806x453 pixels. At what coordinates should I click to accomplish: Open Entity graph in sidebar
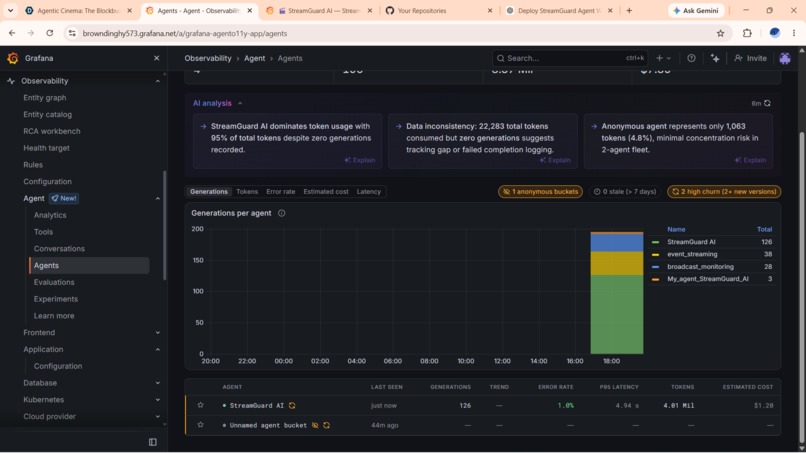coord(45,98)
